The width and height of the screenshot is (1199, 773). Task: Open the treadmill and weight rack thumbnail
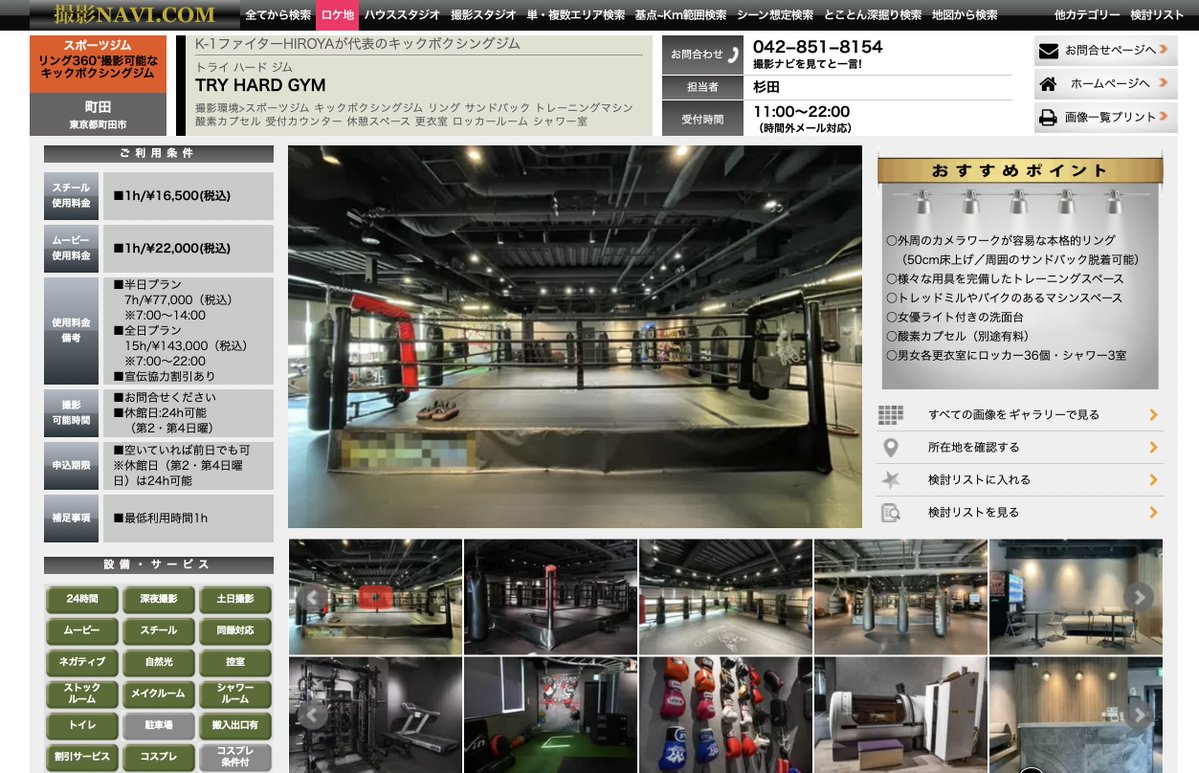[x=375, y=715]
